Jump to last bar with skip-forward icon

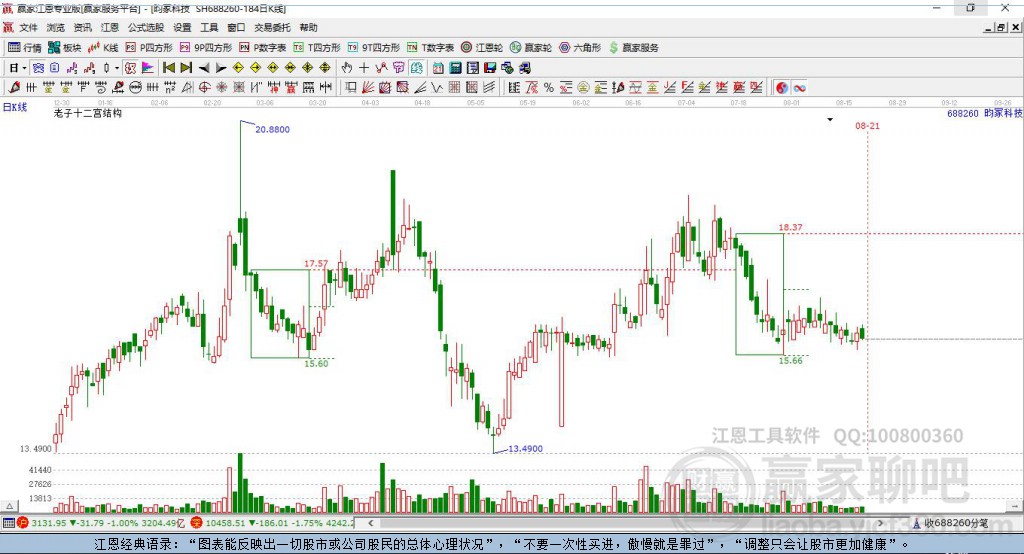186,68
